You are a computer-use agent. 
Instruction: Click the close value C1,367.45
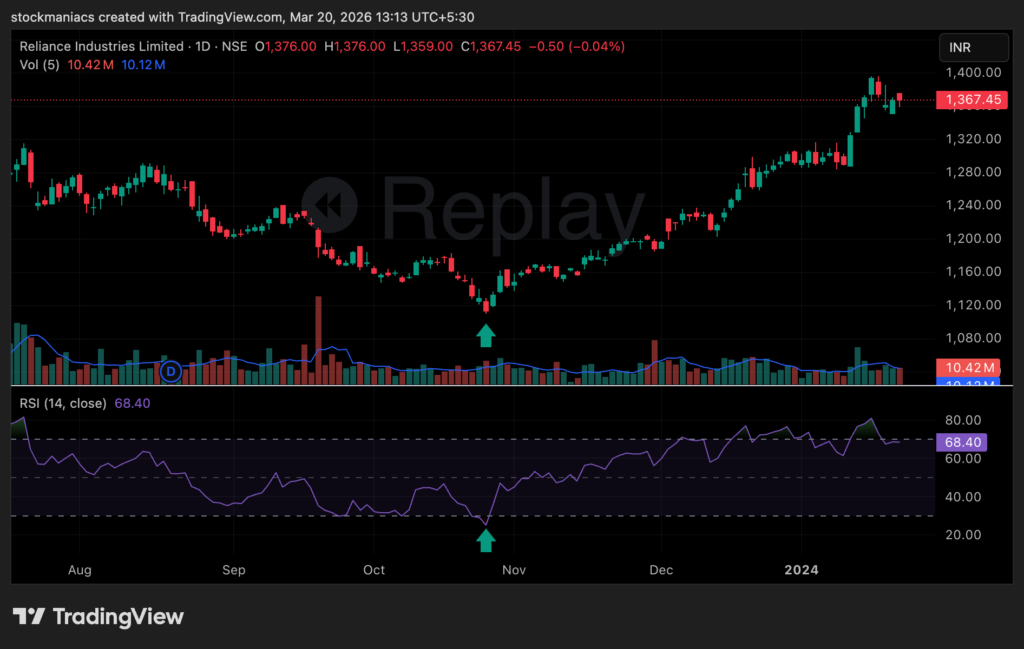490,46
